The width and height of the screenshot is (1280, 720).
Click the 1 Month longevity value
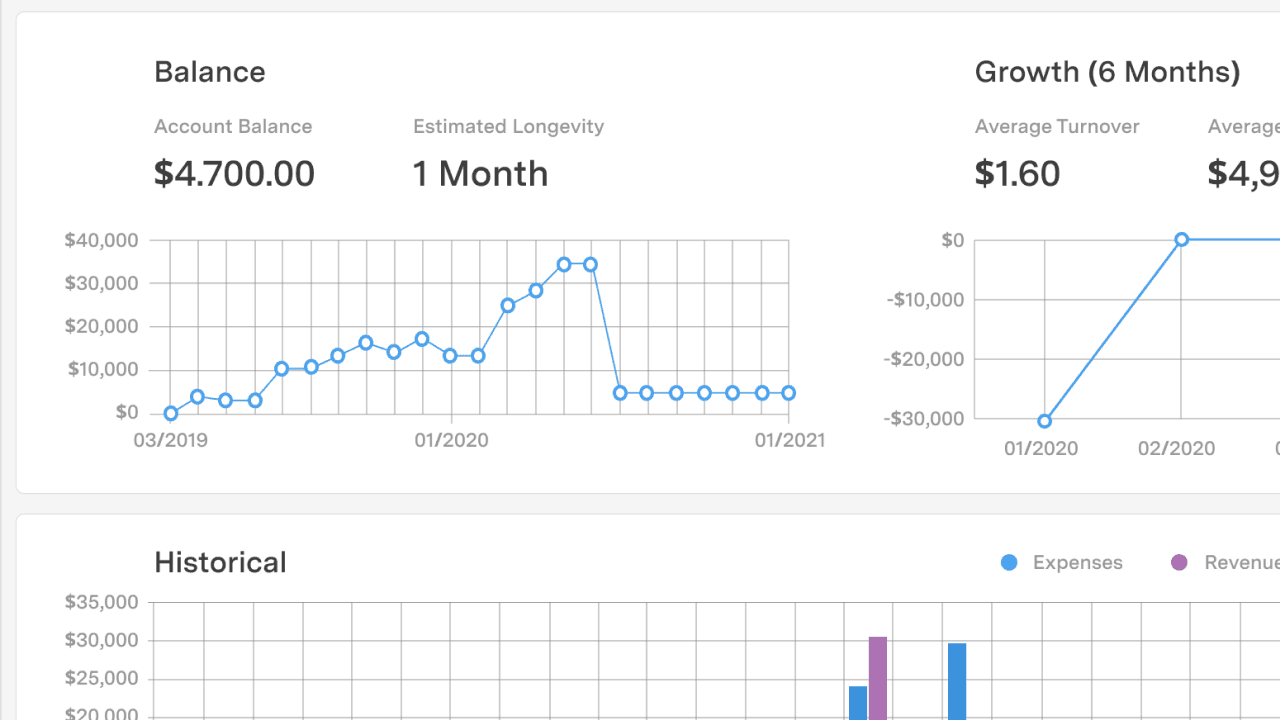(481, 174)
